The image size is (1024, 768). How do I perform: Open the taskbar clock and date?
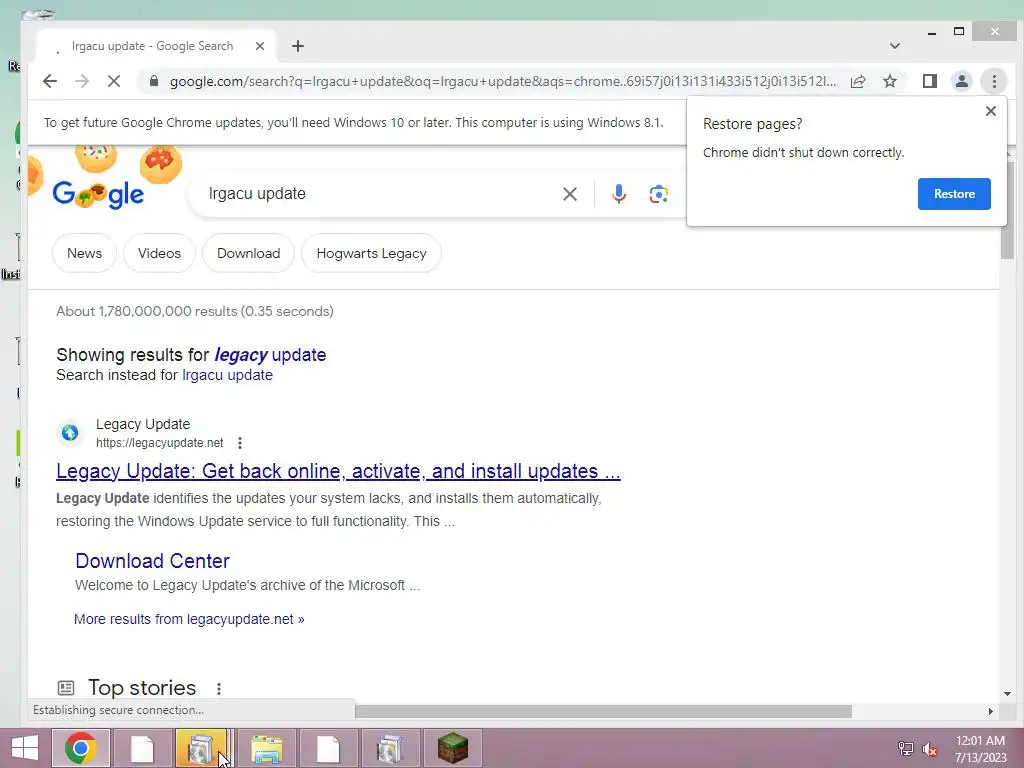pyautogui.click(x=980, y=749)
